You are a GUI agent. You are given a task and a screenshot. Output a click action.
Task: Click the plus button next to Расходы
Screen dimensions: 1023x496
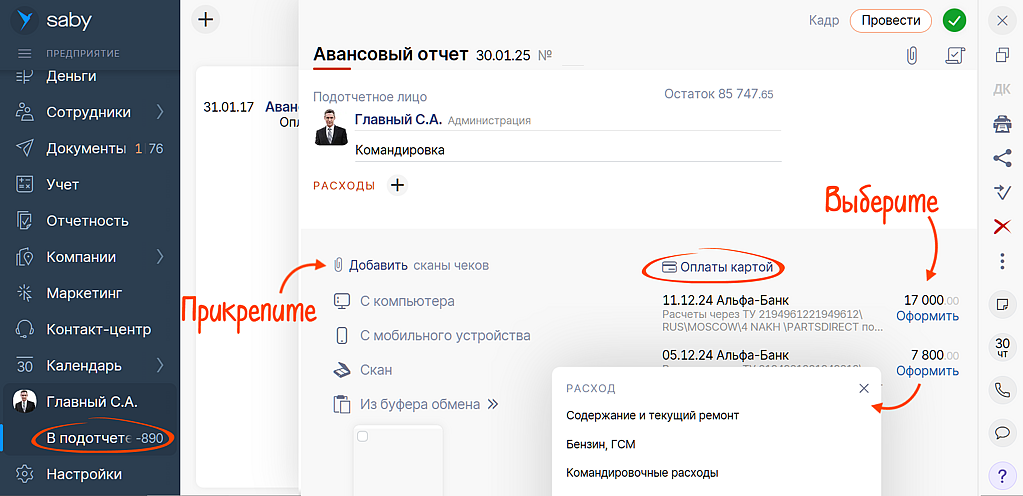(x=397, y=185)
